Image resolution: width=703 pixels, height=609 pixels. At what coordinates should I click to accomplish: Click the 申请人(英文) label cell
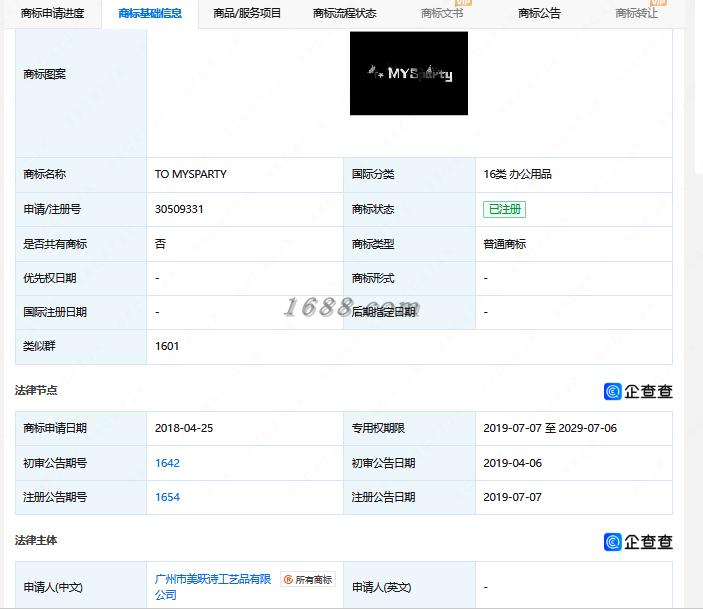tap(409, 587)
